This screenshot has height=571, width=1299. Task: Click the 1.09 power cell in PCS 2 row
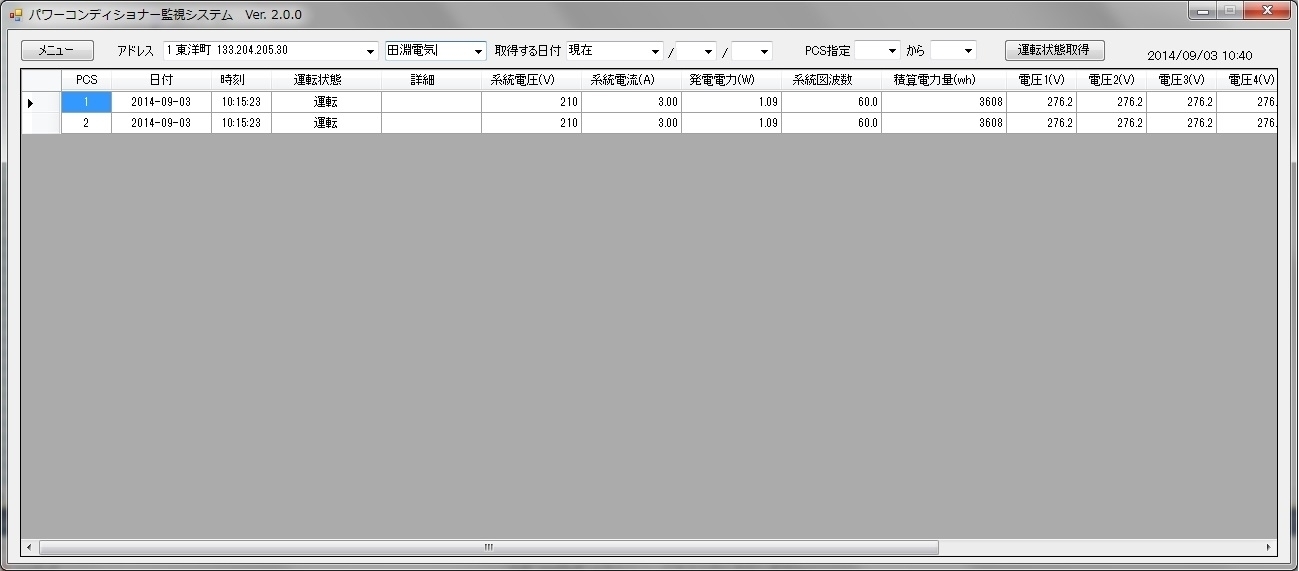coord(732,123)
